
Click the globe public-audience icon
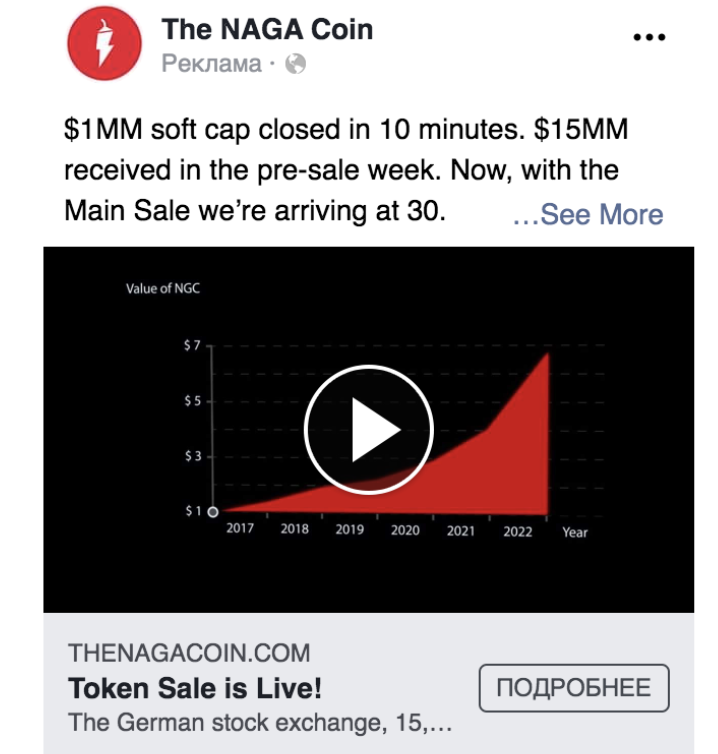point(295,63)
